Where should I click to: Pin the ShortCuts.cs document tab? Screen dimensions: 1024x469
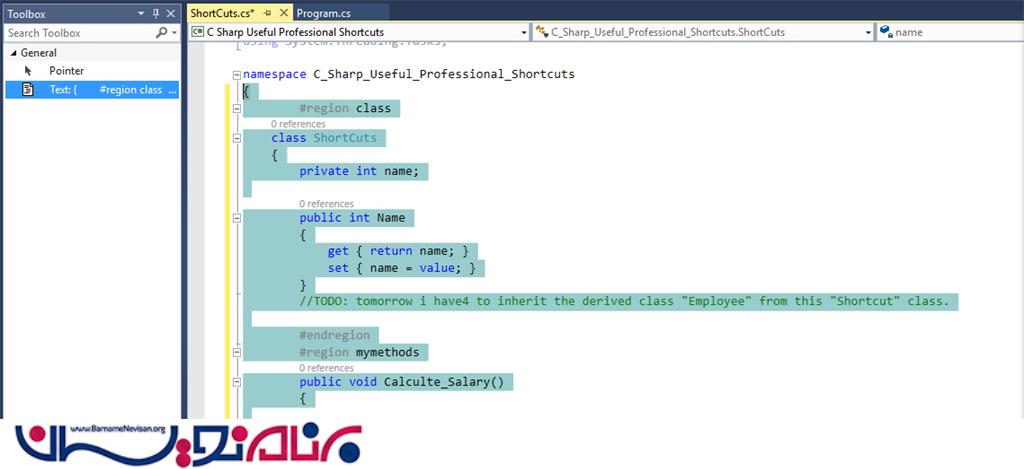coord(268,12)
